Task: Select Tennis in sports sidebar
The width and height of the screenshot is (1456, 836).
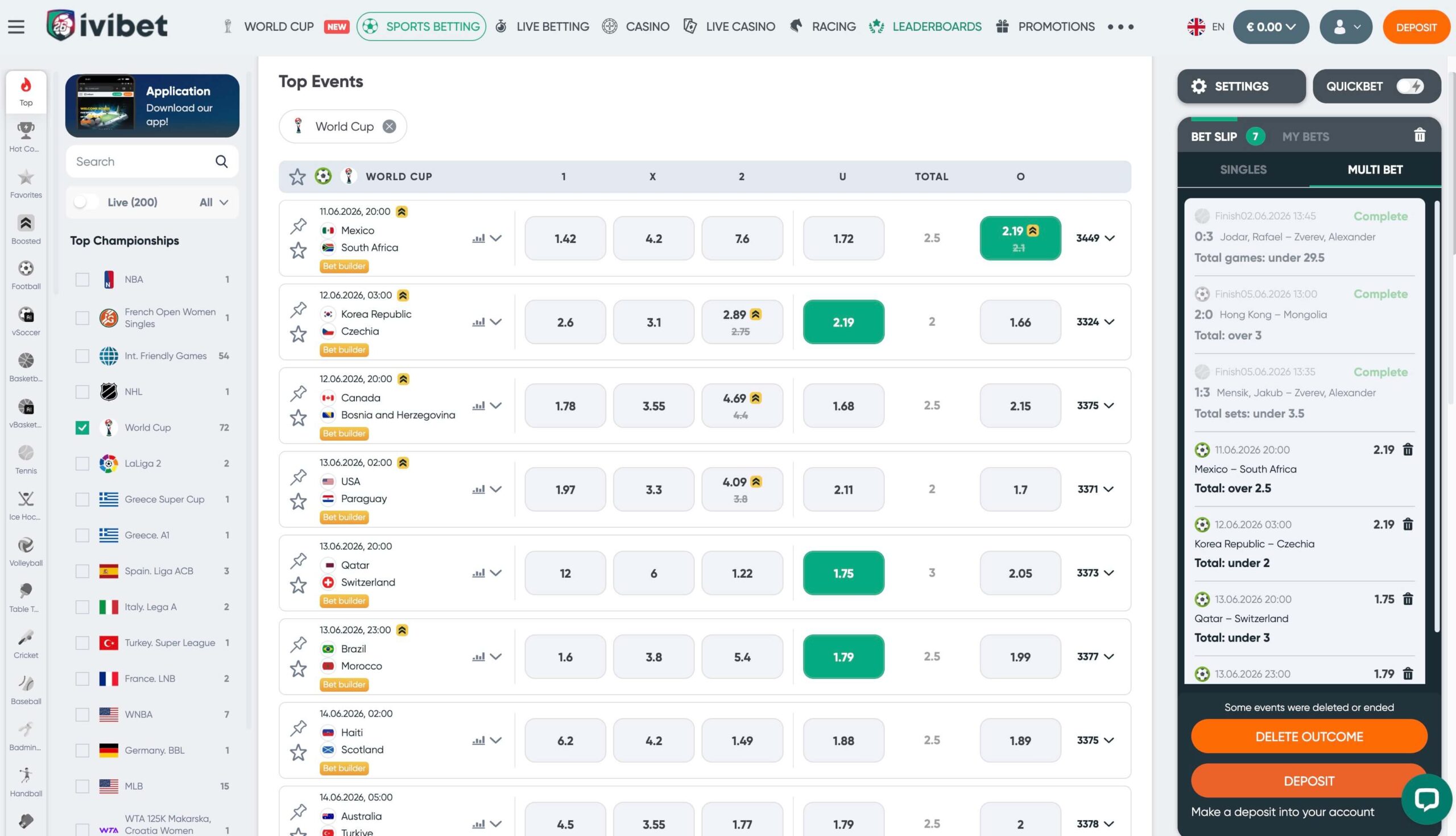Action: point(26,460)
